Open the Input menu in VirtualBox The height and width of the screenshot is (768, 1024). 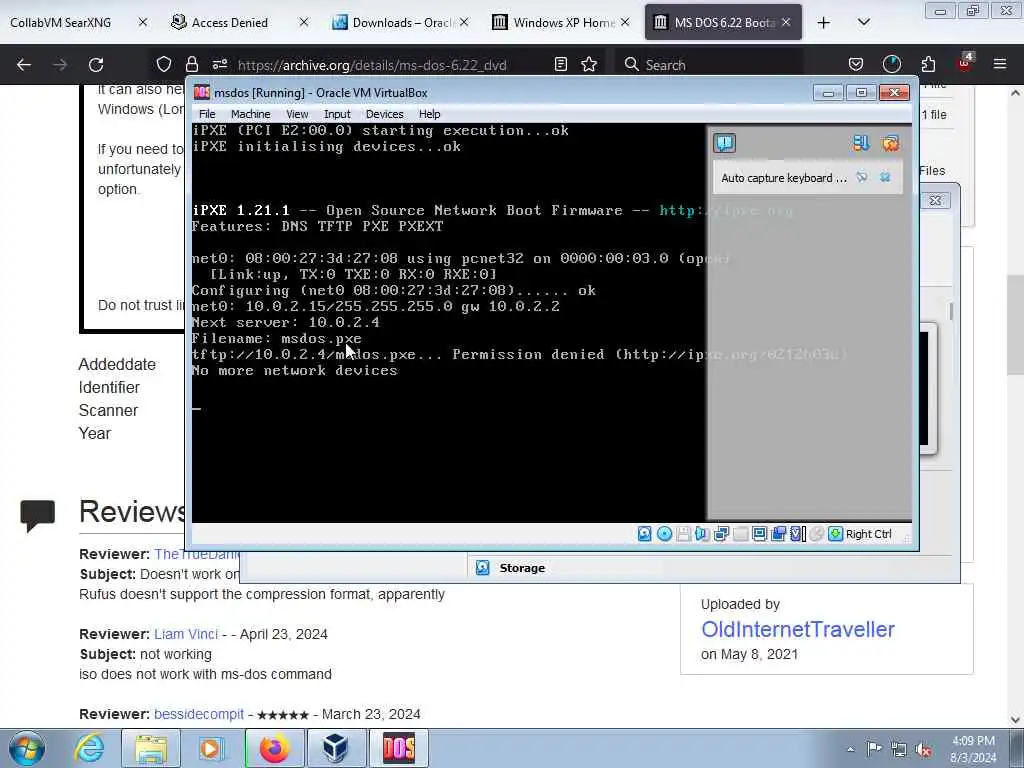click(337, 114)
